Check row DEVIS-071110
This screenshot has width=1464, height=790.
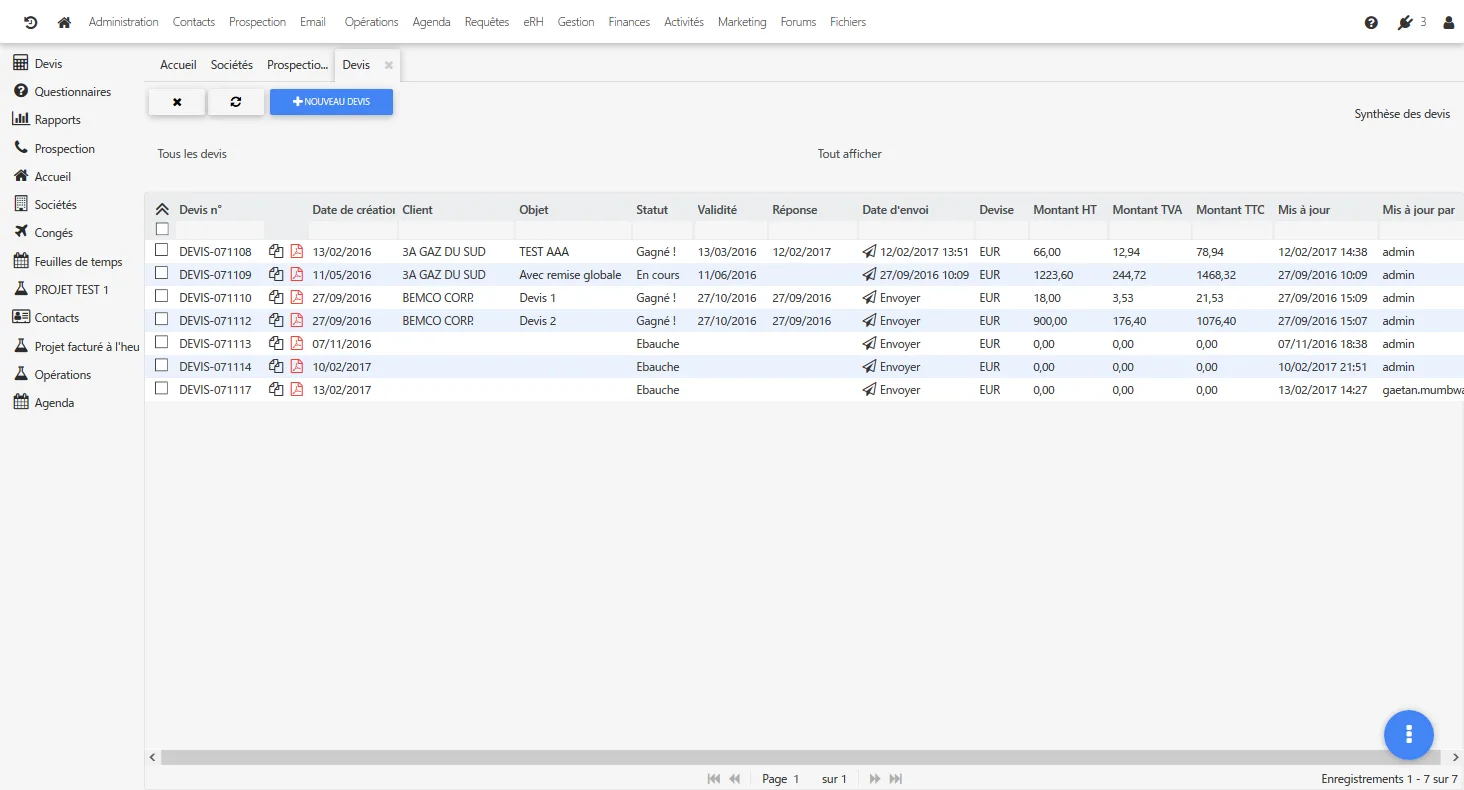pos(162,296)
